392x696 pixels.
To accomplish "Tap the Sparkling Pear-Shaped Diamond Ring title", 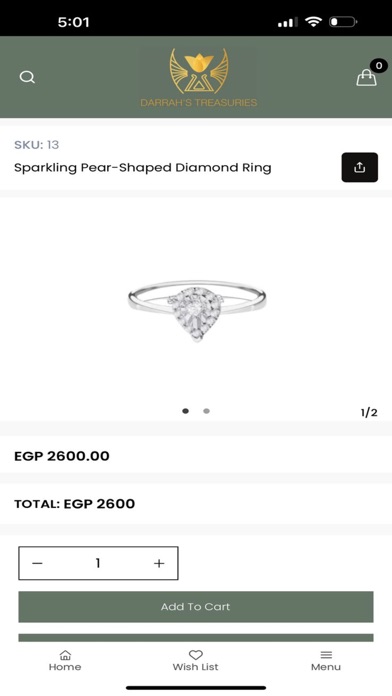I will pyautogui.click(x=143, y=168).
